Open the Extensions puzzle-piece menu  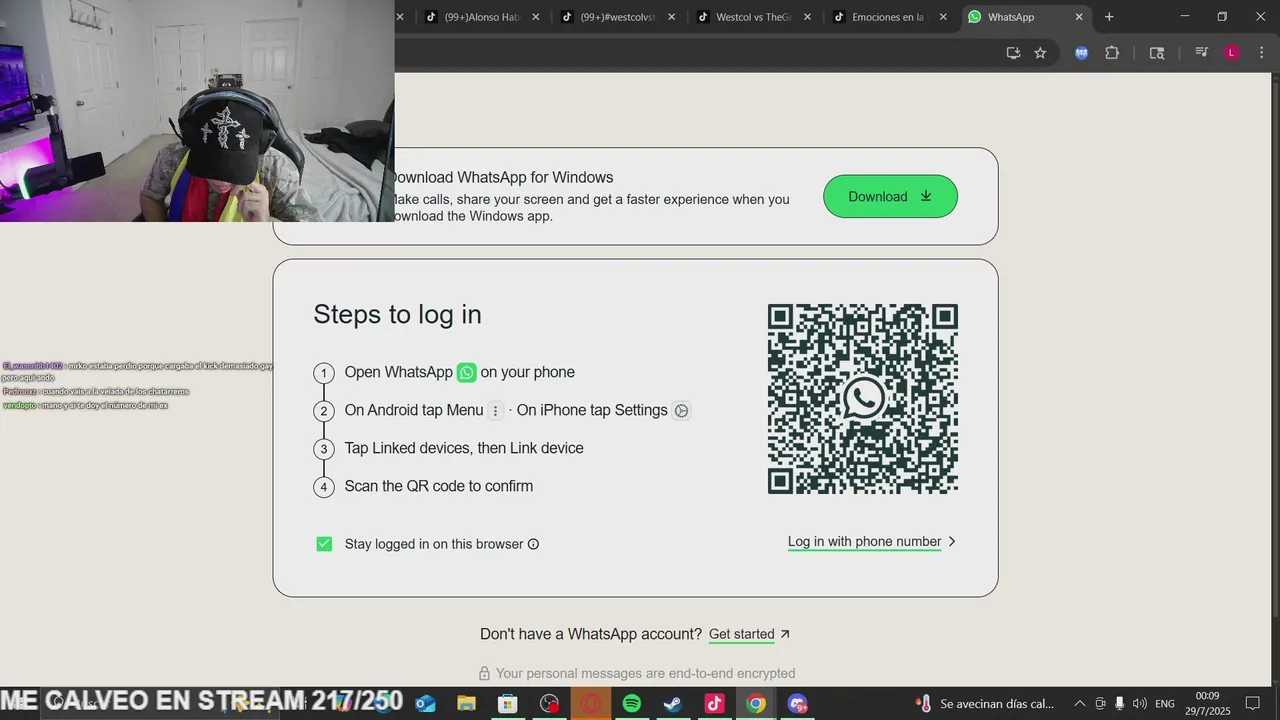[x=1112, y=53]
